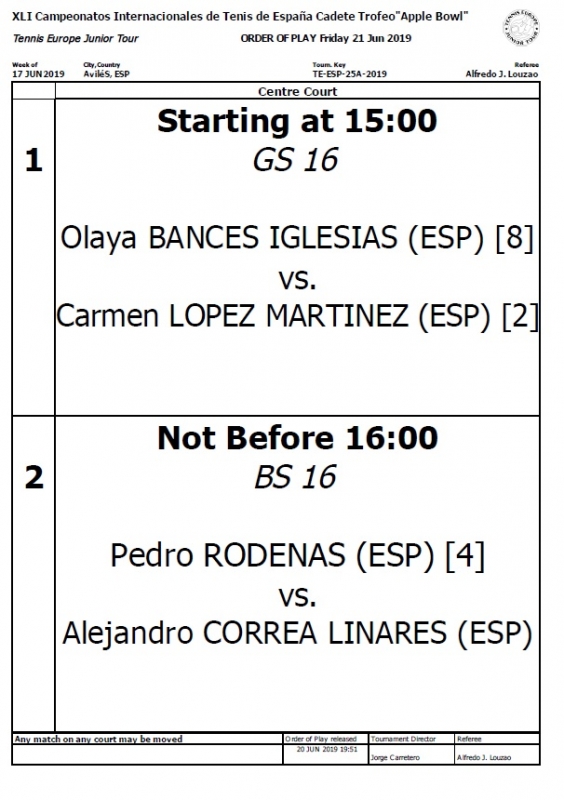
Task: Click the Order of Play released timestamp
Action: (327, 749)
